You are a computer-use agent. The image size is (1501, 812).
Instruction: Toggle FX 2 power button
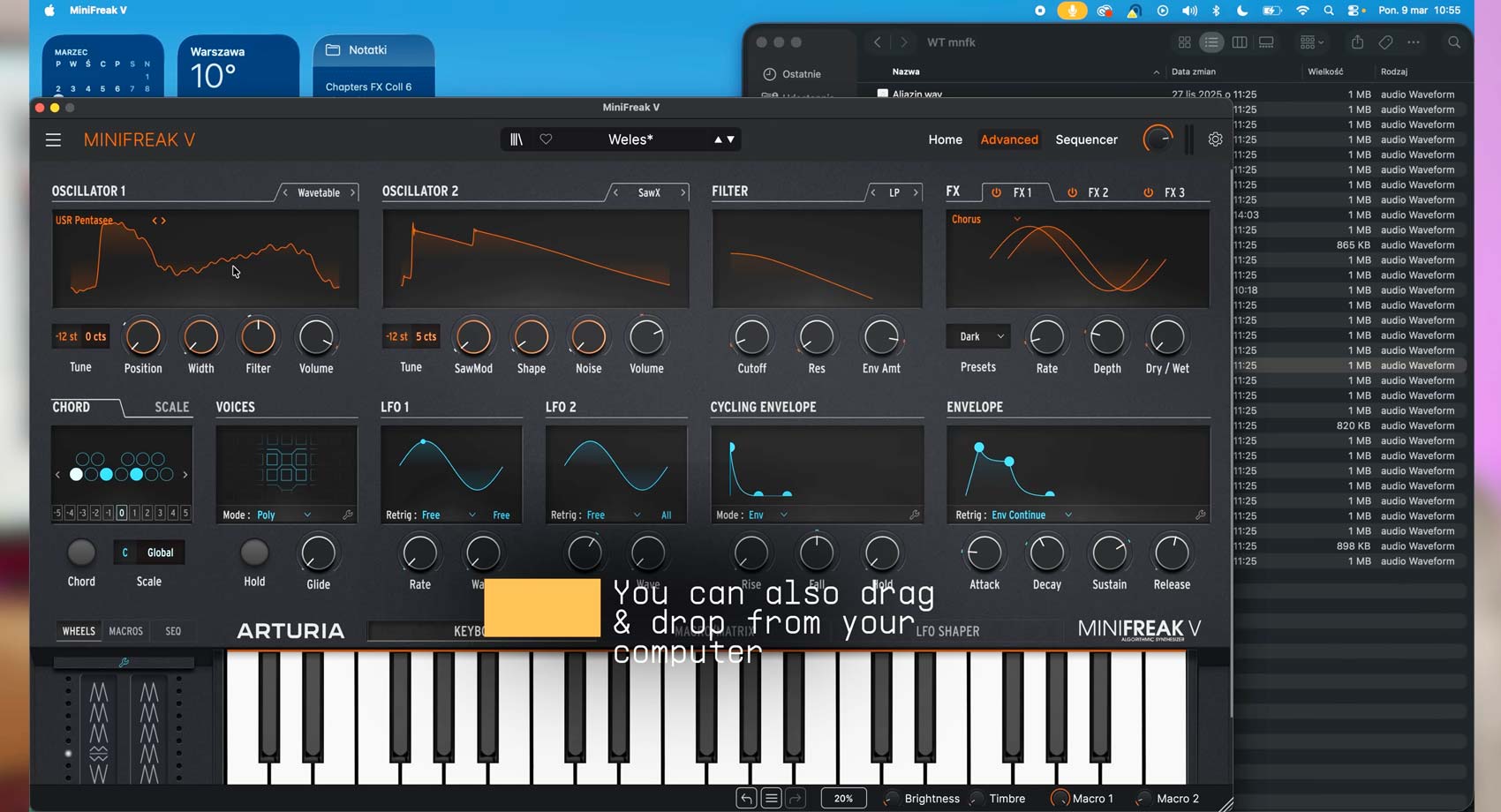coord(1073,192)
